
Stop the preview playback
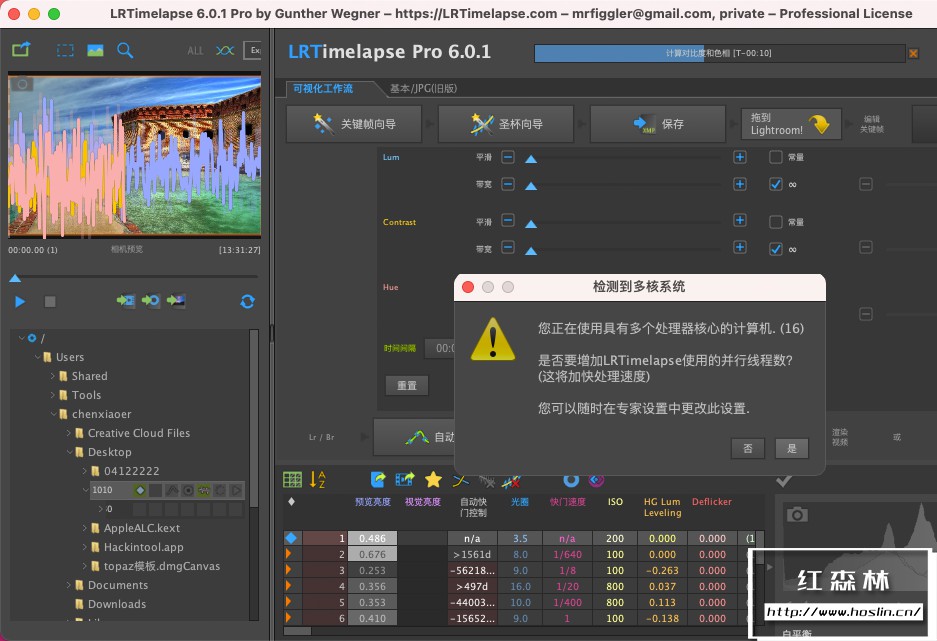click(x=50, y=302)
